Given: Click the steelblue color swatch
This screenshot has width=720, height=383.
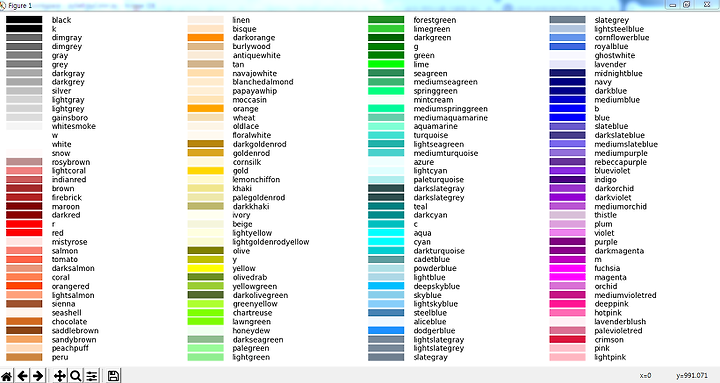Looking at the screenshot, I should click(x=386, y=313).
